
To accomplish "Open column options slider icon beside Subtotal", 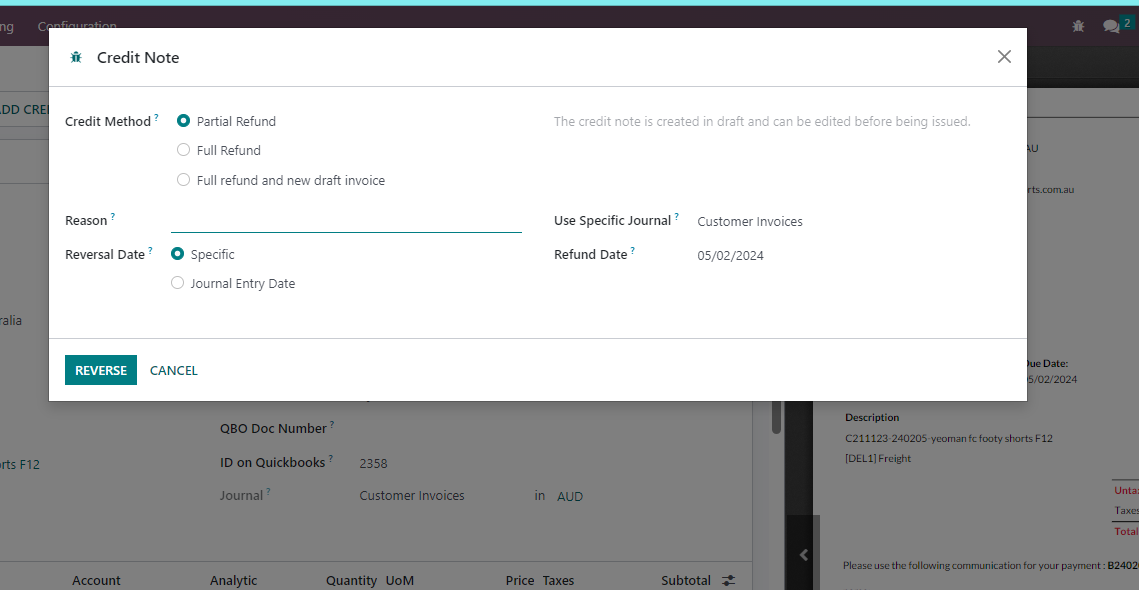I will point(728,581).
